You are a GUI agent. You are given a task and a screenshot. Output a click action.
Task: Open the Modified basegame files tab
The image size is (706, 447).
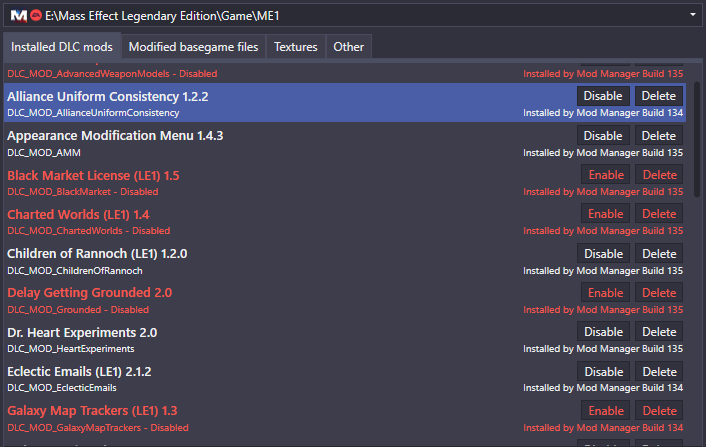pos(194,47)
